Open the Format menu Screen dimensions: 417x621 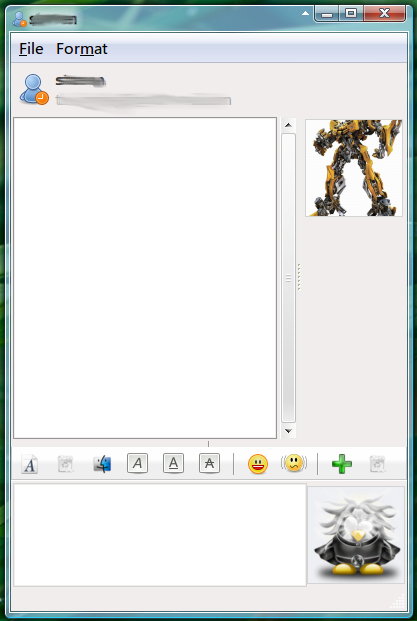click(82, 49)
